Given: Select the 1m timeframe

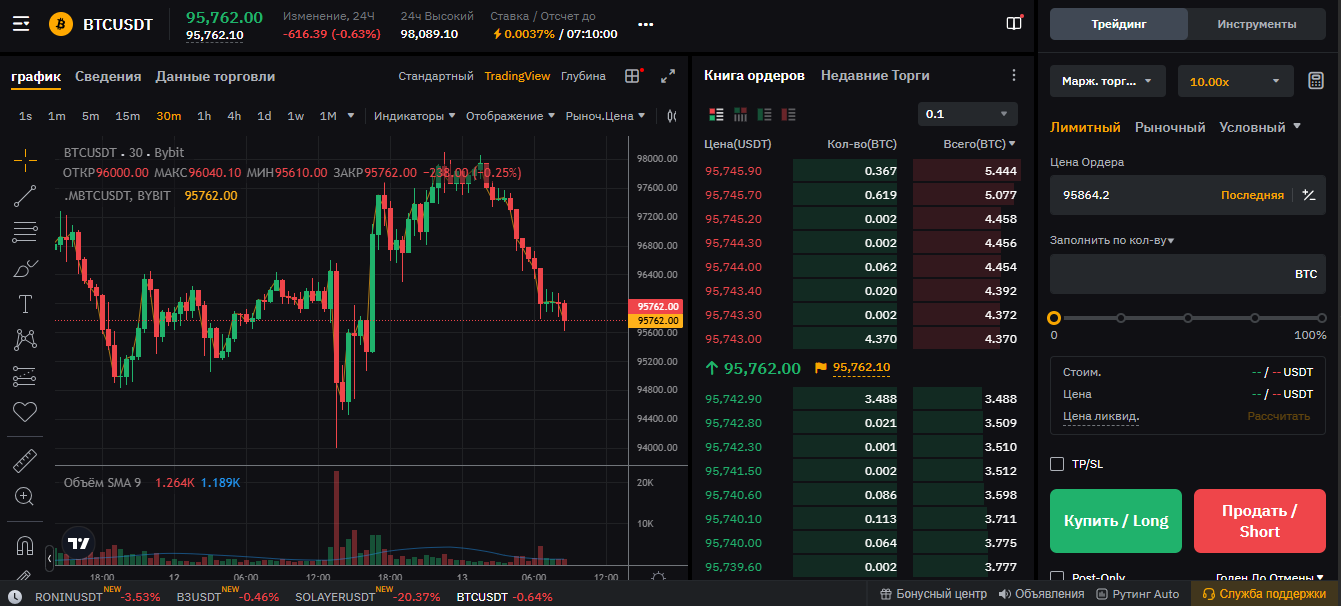Looking at the screenshot, I should [x=56, y=116].
